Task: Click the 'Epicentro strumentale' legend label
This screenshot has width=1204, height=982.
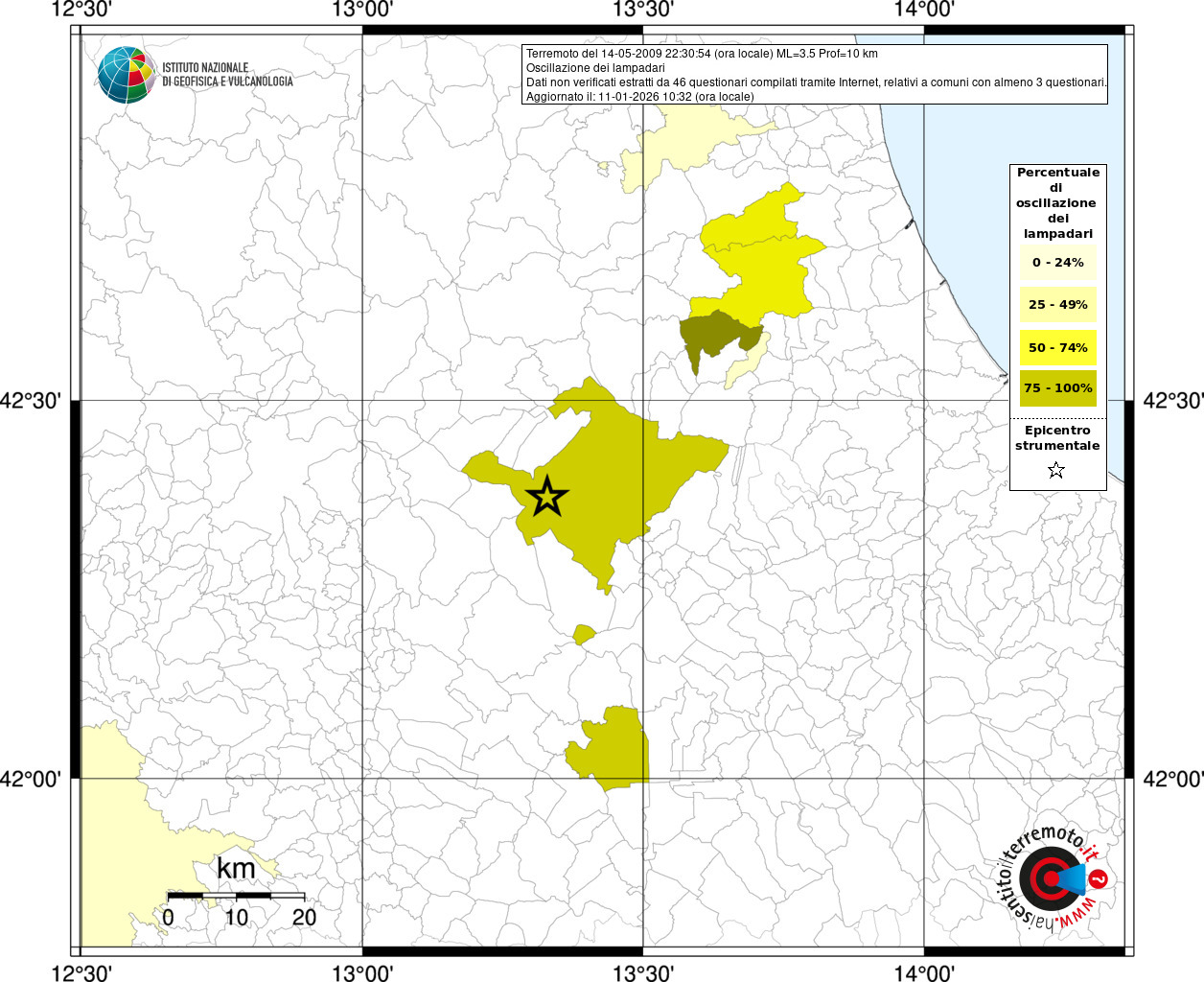Action: (1057, 438)
